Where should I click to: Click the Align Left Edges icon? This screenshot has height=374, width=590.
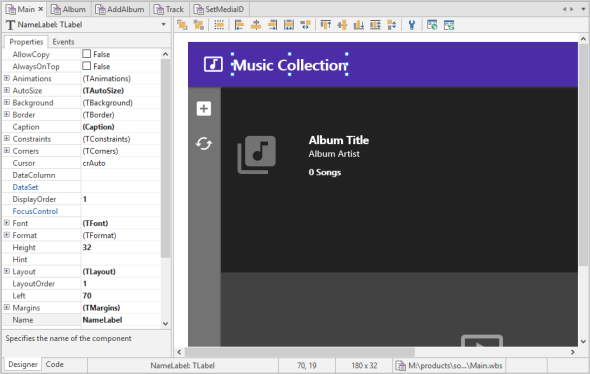pos(239,25)
